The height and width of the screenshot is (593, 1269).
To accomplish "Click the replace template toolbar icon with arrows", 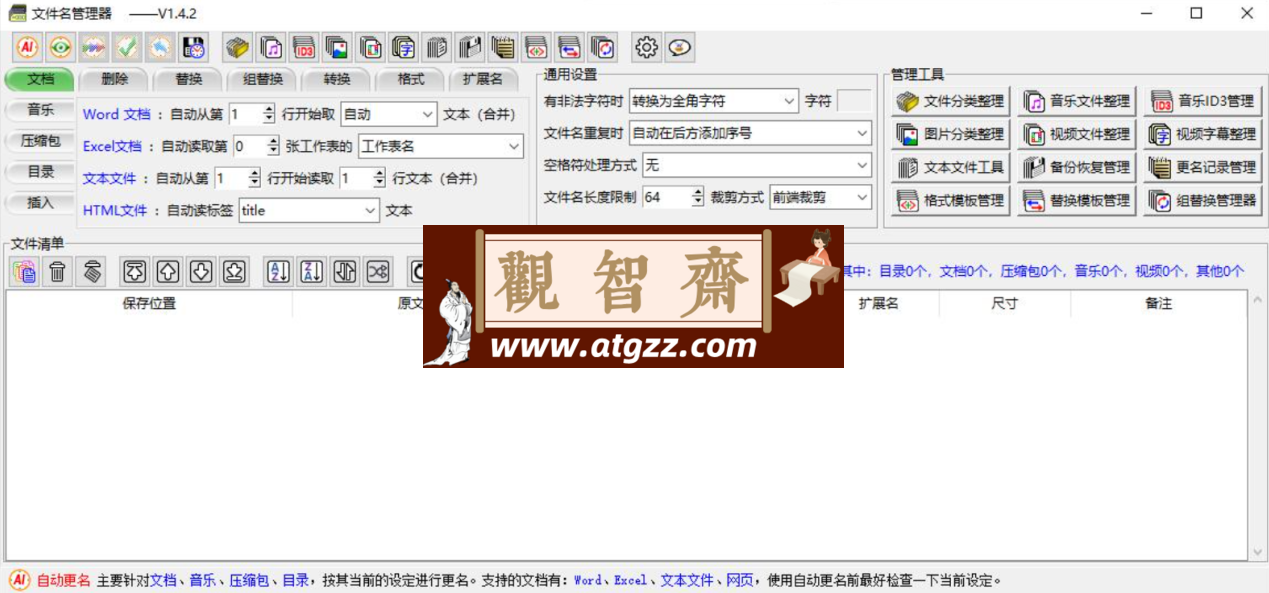I will (568, 47).
